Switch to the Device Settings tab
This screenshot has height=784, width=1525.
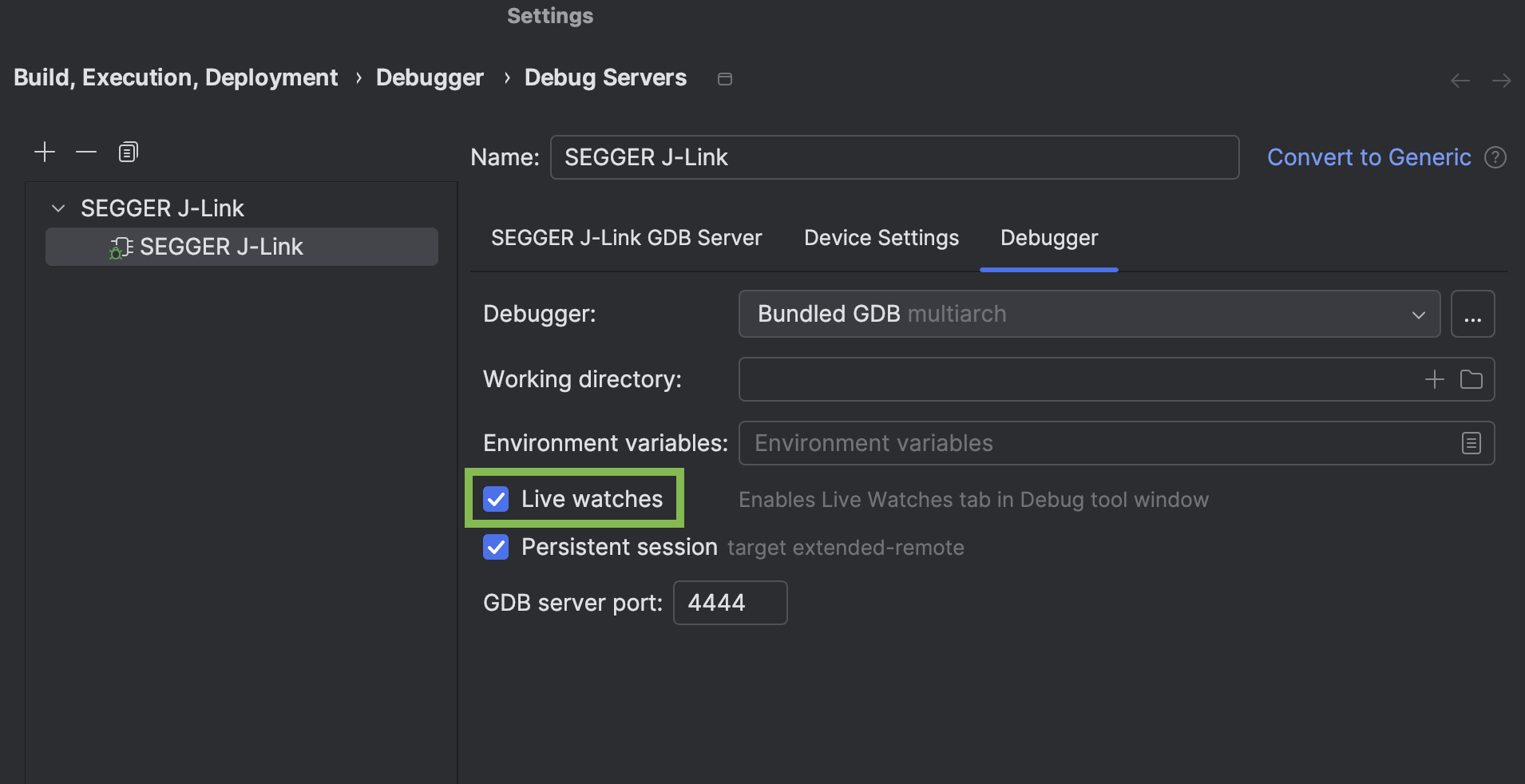click(x=880, y=238)
